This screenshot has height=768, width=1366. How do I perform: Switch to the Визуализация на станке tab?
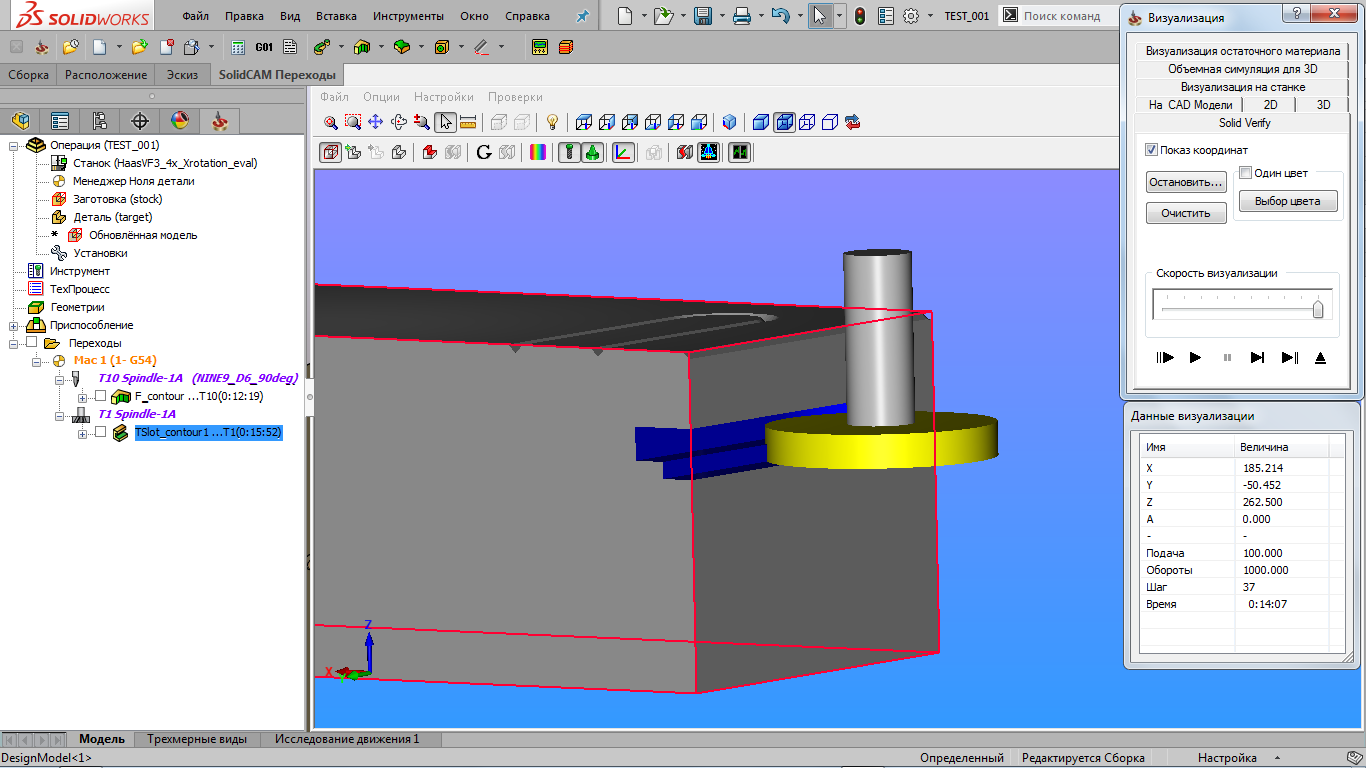pyautogui.click(x=1242, y=87)
